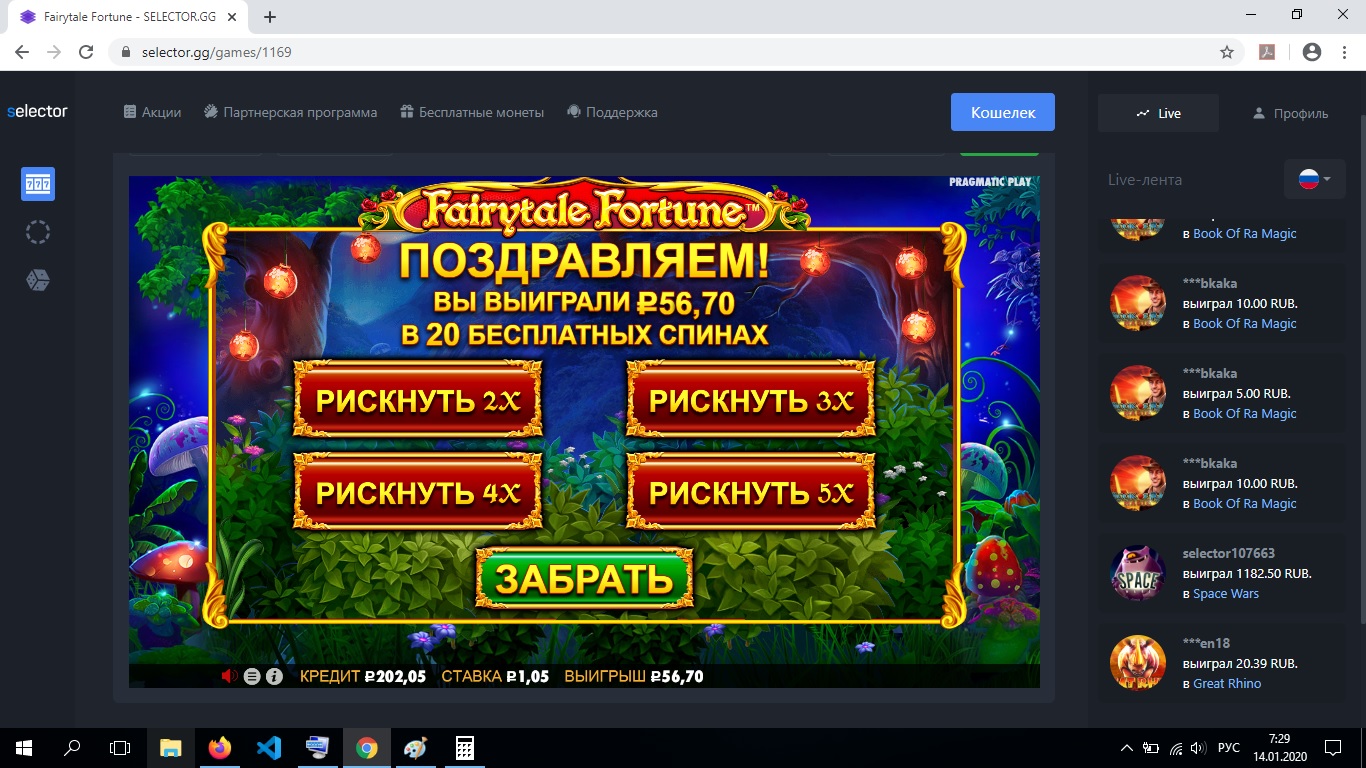
Task: Click the PDF extension icon
Action: coord(1267,52)
